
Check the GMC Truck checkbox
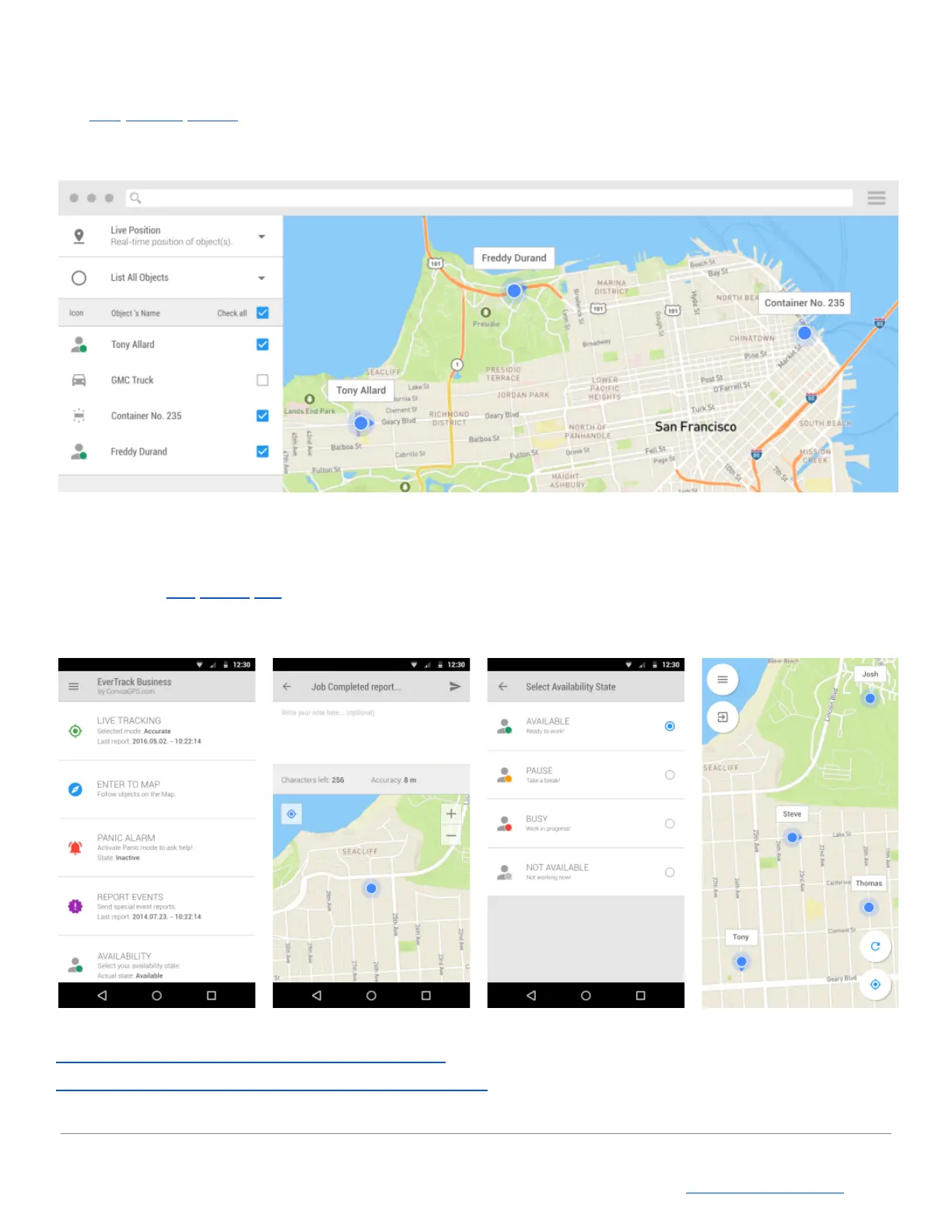pyautogui.click(x=262, y=380)
